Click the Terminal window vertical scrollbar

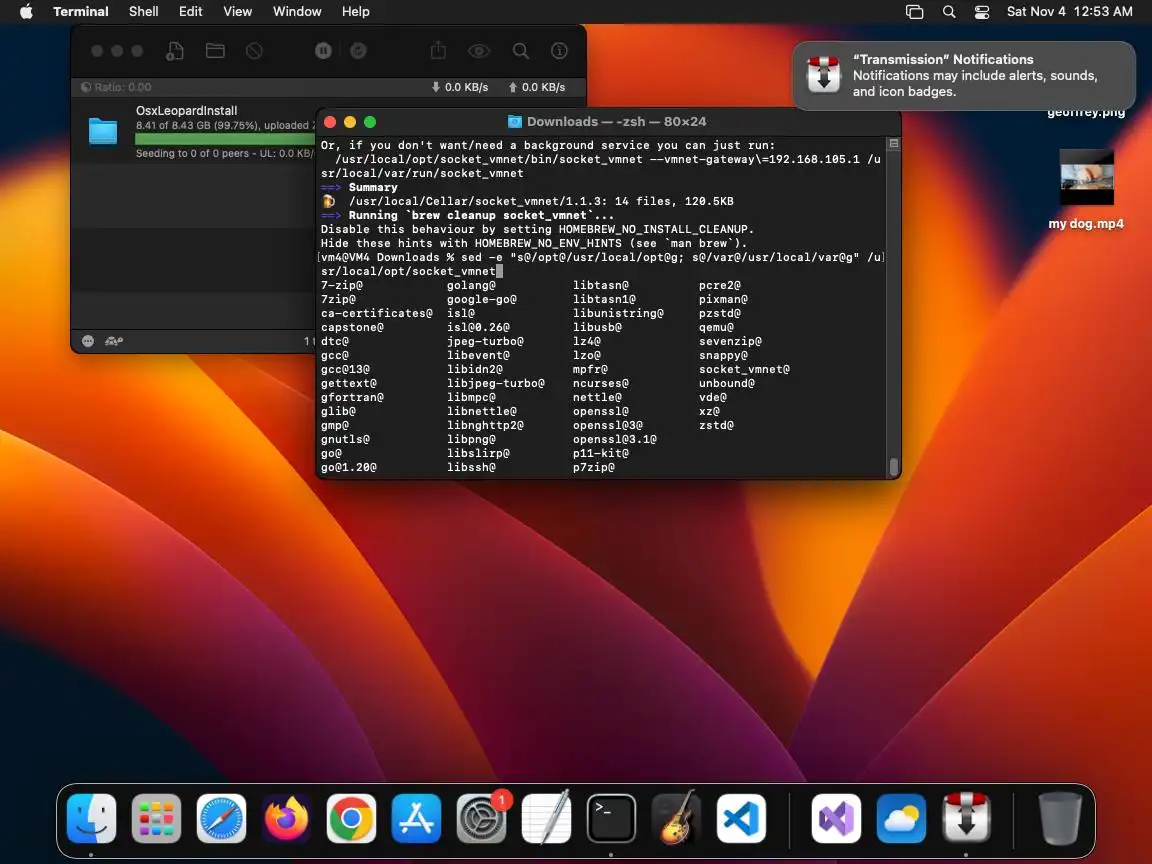(894, 466)
